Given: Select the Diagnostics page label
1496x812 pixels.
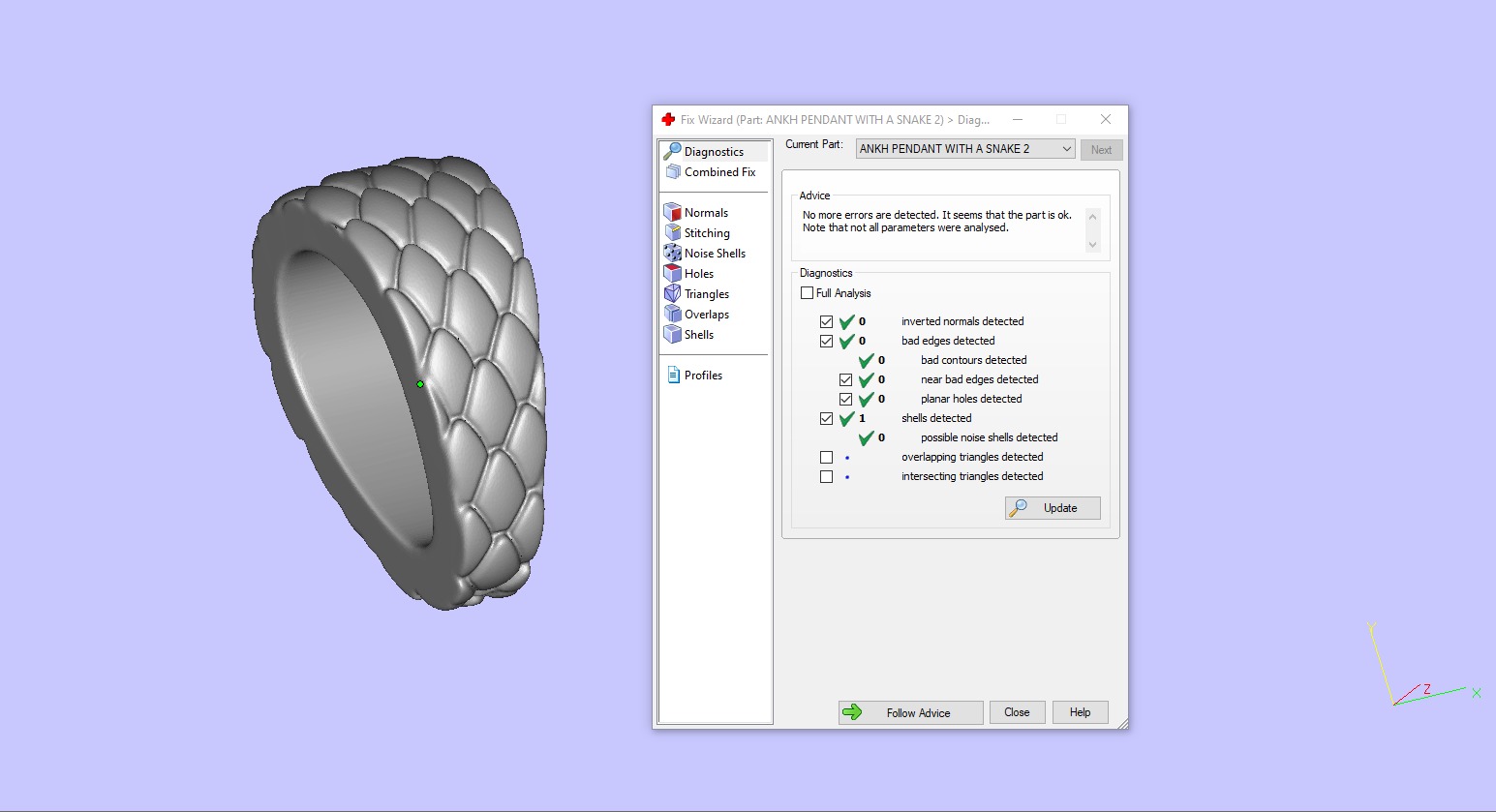Looking at the screenshot, I should click(x=714, y=152).
